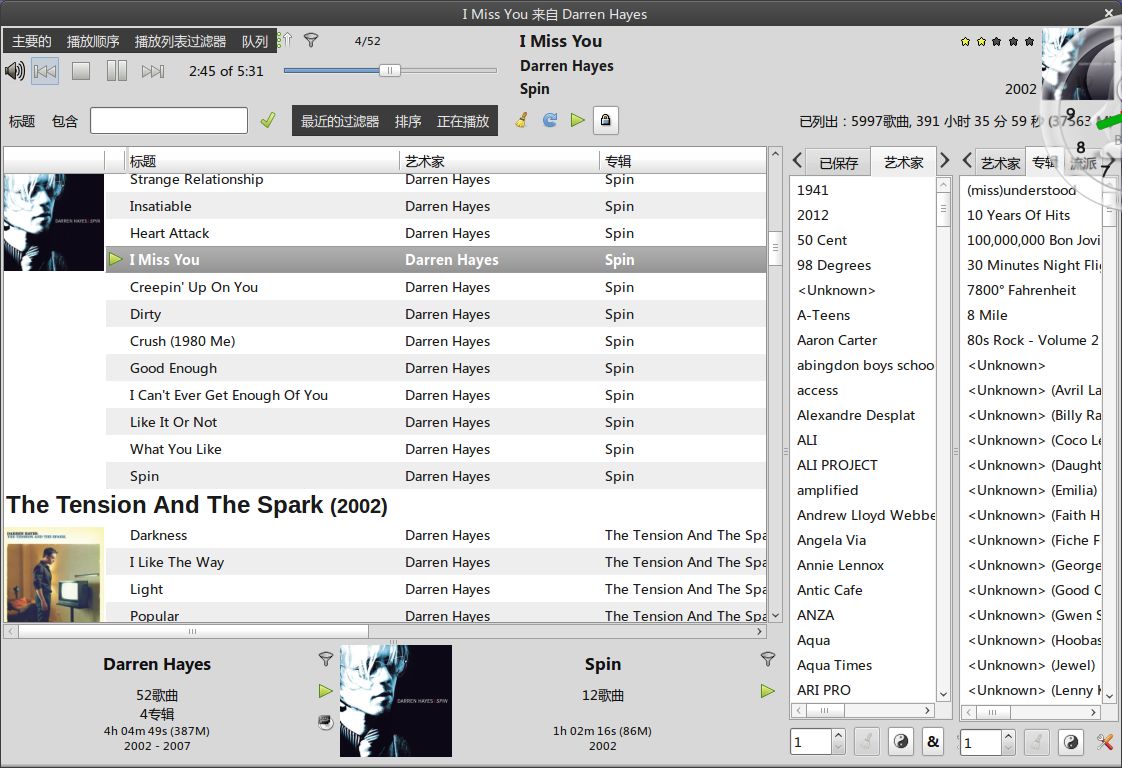Switch to the 已保存 tab

[x=838, y=162]
